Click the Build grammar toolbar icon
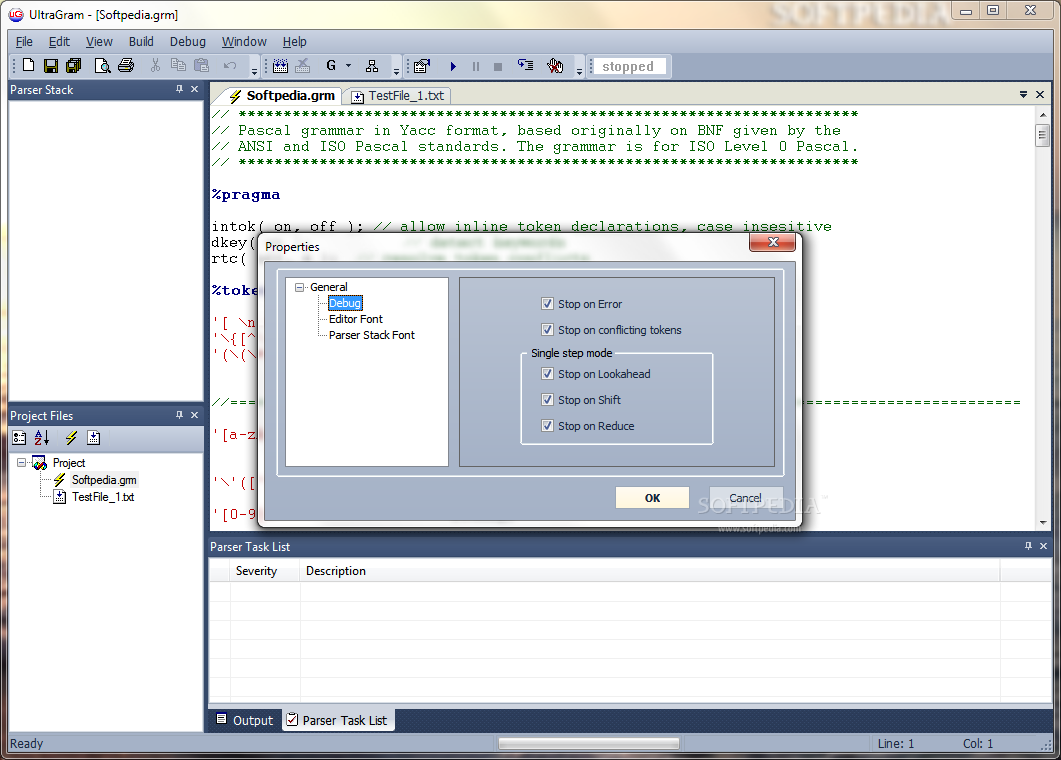Image resolution: width=1061 pixels, height=760 pixels. (x=281, y=66)
